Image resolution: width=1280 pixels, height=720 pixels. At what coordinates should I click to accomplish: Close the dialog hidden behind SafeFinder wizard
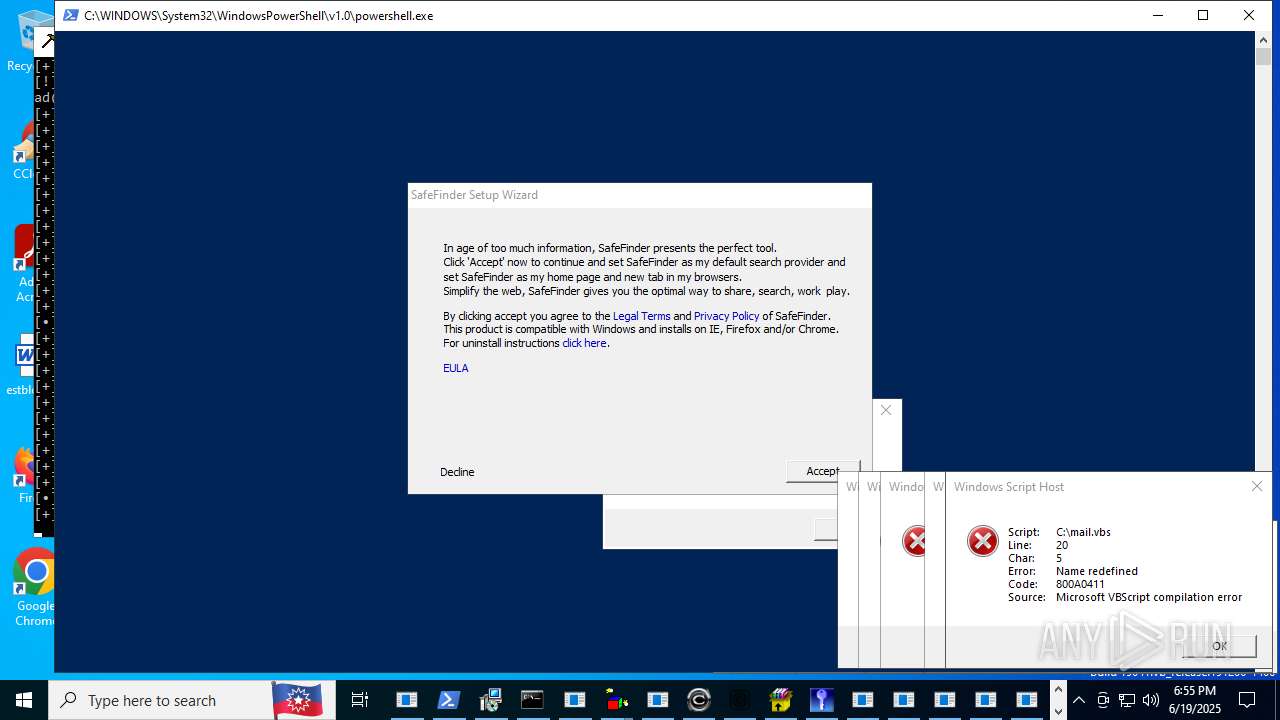tap(885, 410)
